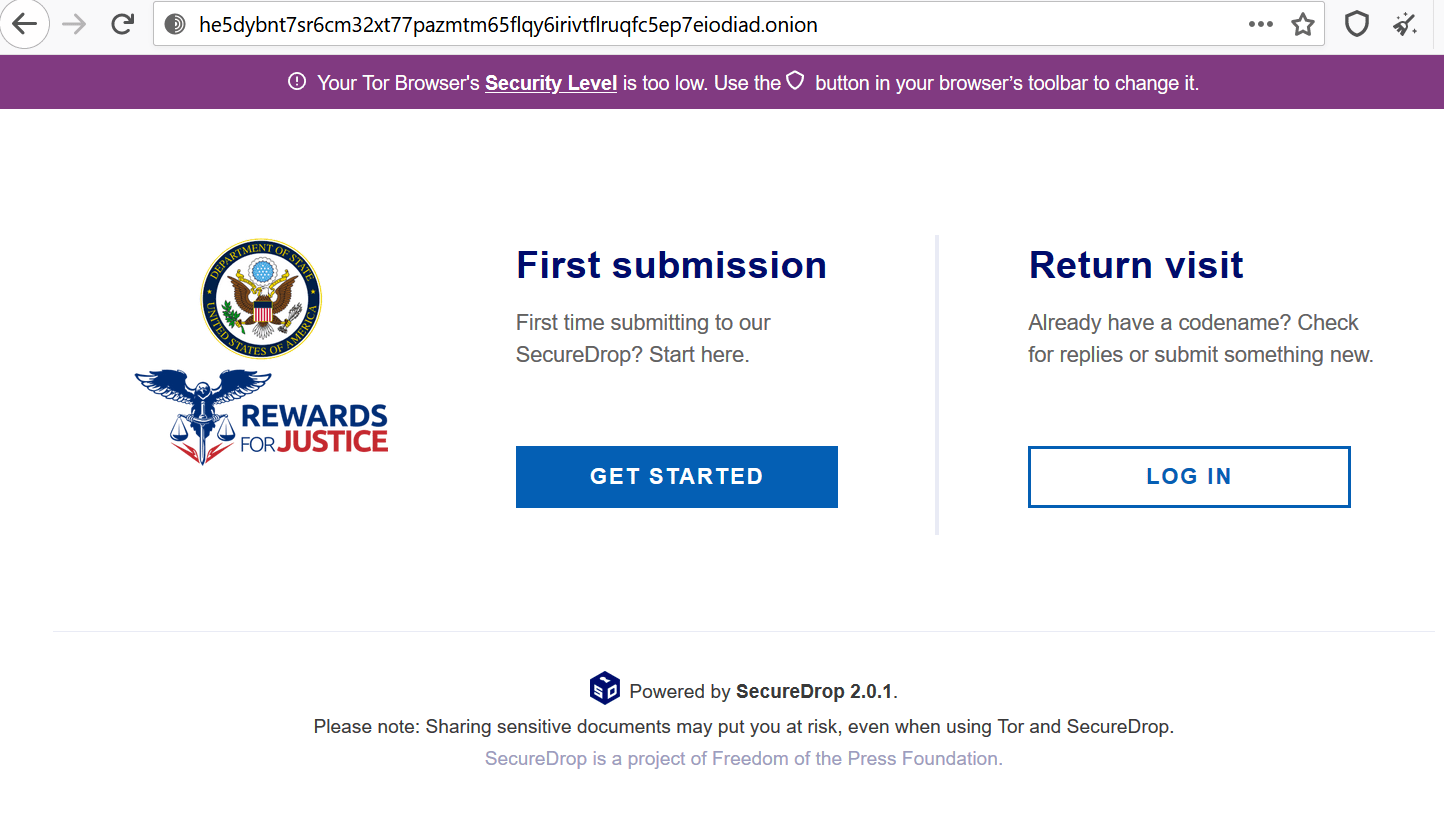1444x814 pixels.
Task: Click the alert icon in the purple banner
Action: (x=297, y=82)
